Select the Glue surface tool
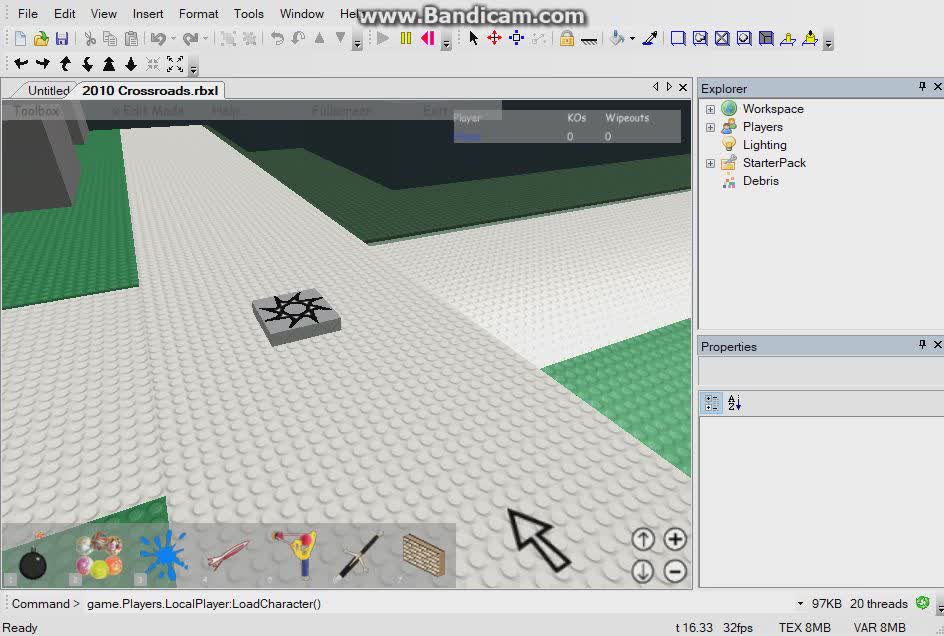 pos(700,39)
